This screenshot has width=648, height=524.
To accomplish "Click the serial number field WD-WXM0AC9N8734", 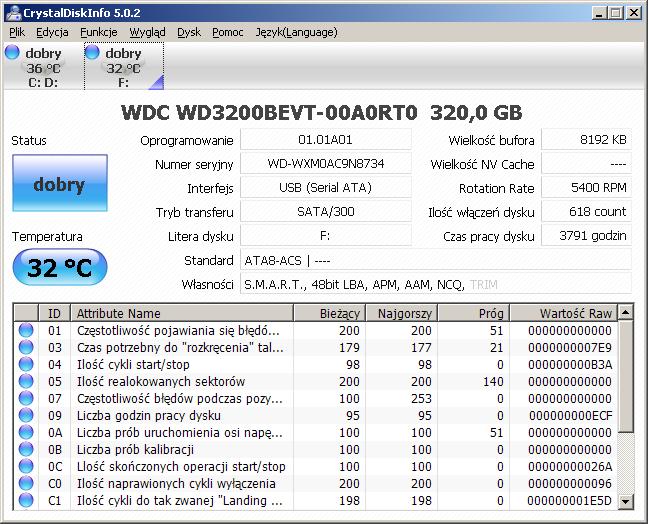I will point(326,164).
